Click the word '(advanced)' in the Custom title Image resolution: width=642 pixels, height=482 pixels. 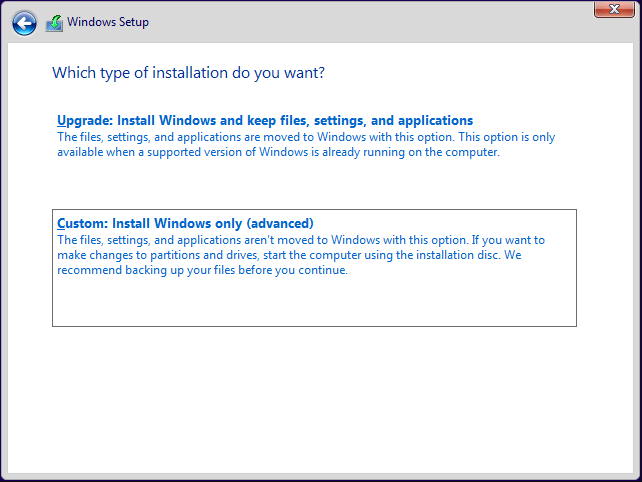280,223
